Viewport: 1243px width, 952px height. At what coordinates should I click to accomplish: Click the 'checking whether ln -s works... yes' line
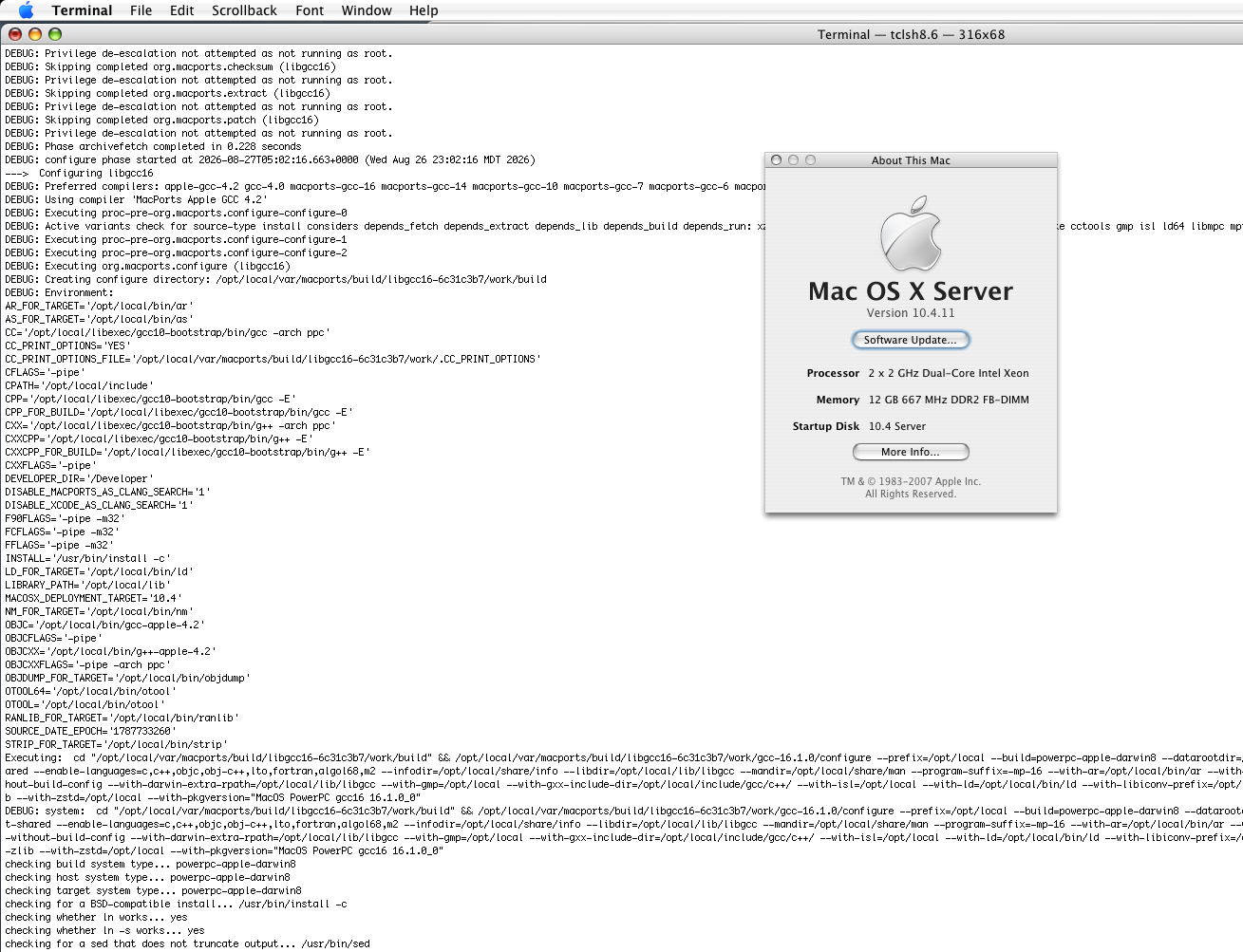pyautogui.click(x=104, y=930)
